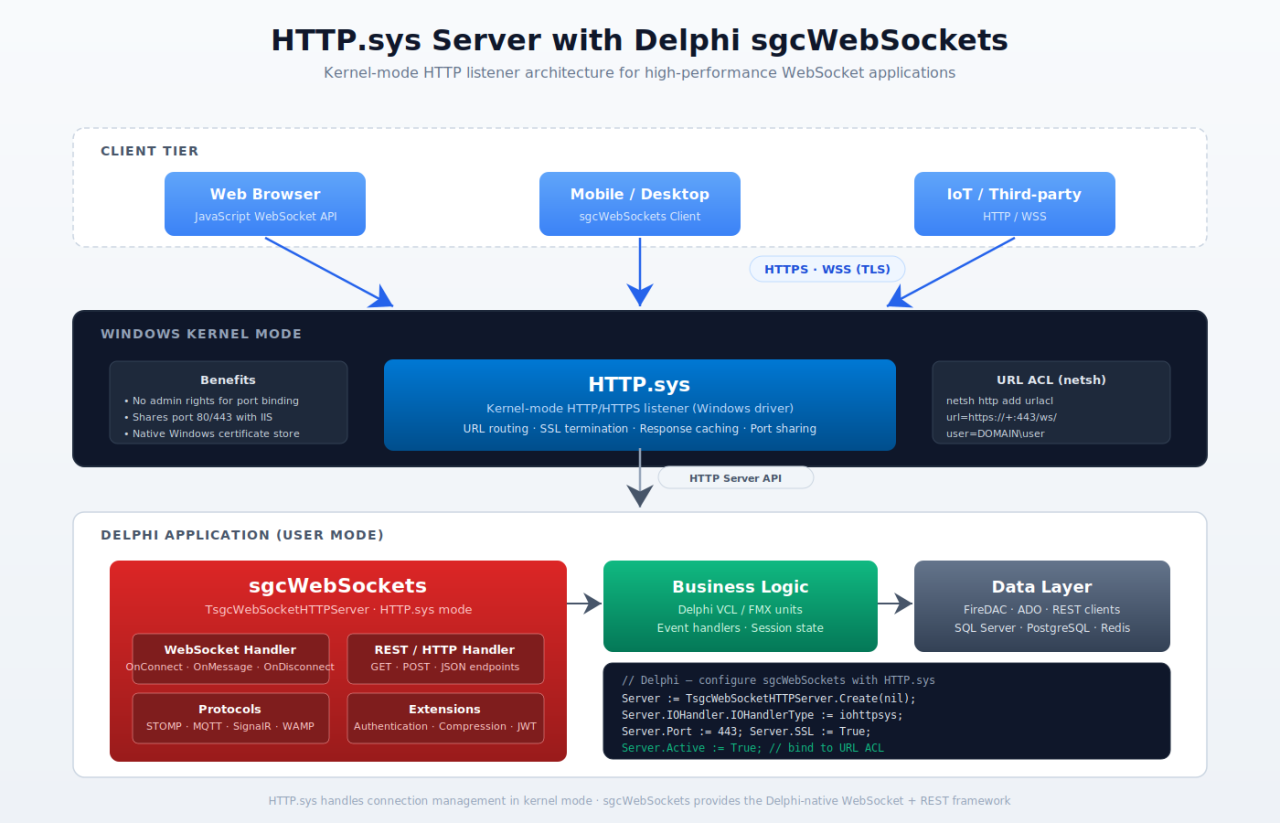
Task: Select the Mobile / Desktop client box
Action: pyautogui.click(x=640, y=204)
